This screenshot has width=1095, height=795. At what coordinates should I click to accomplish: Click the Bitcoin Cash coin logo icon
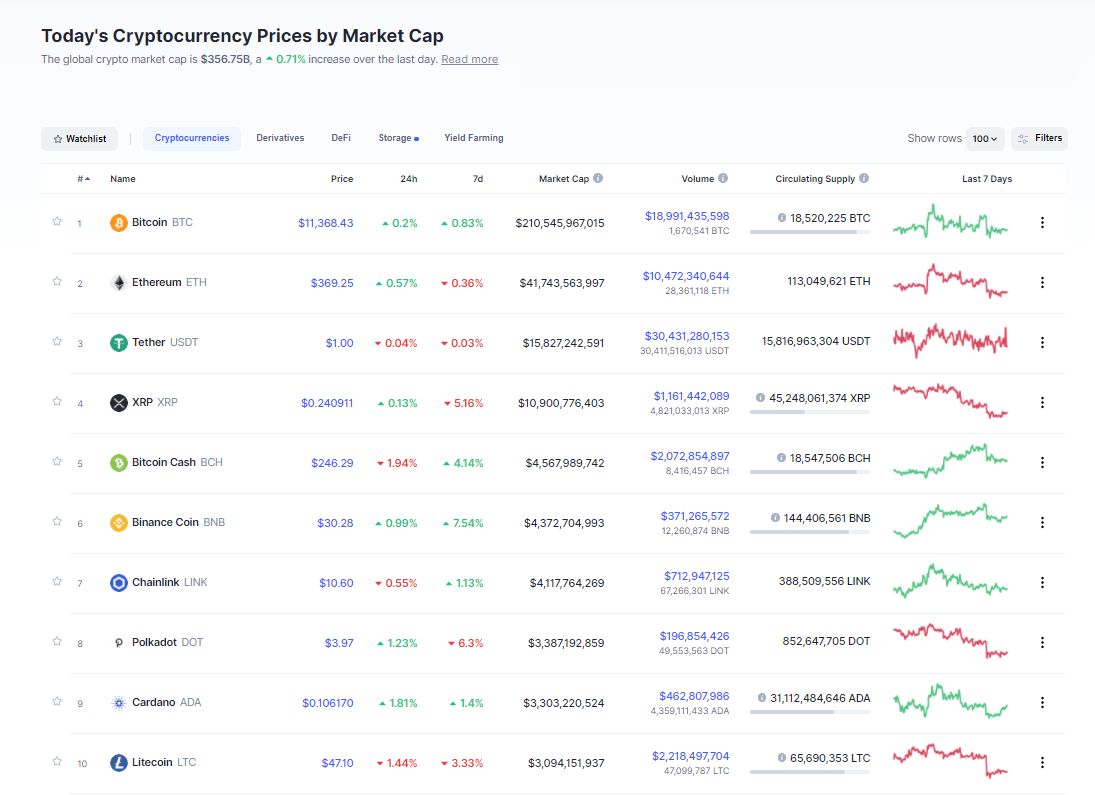coord(119,463)
